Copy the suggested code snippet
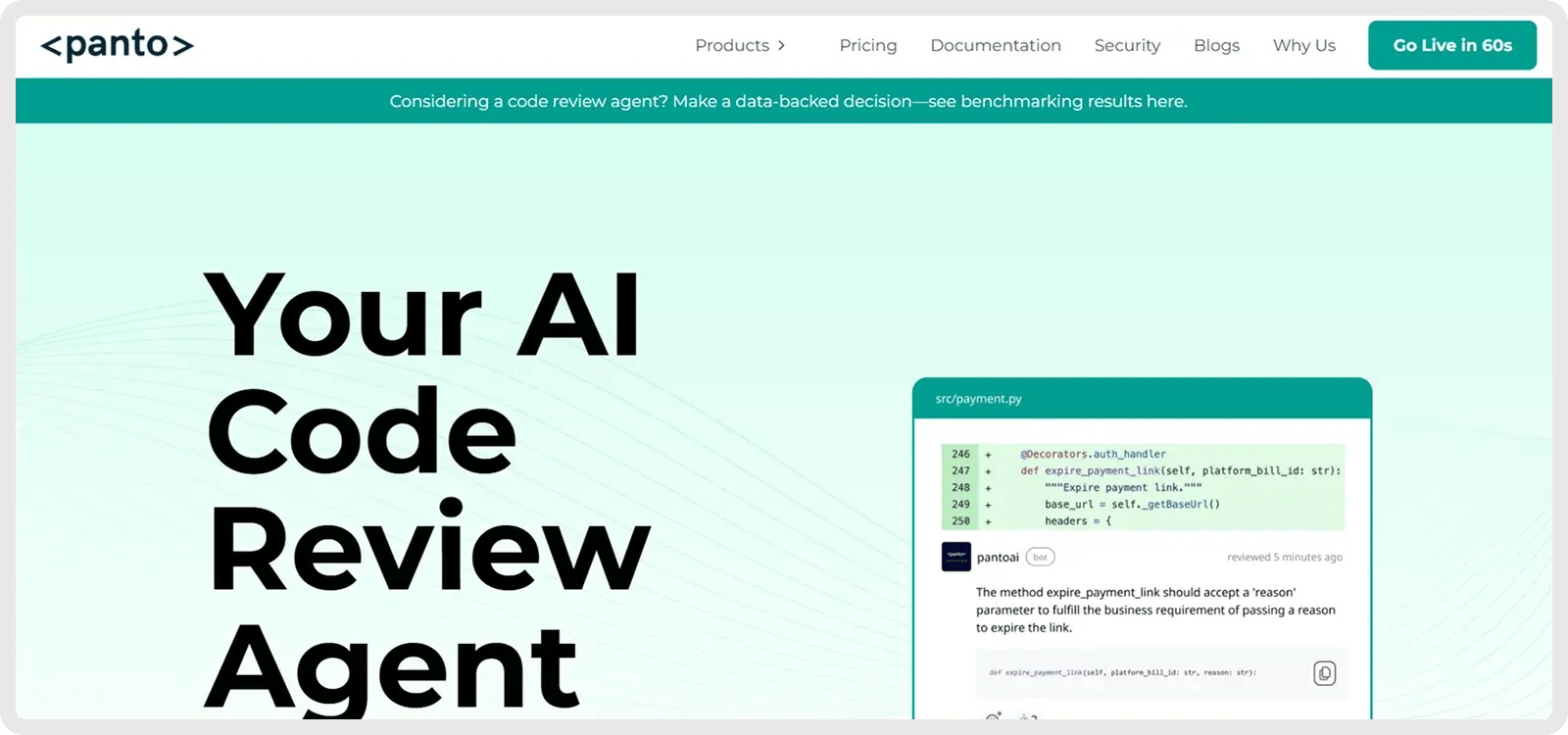 (1324, 673)
